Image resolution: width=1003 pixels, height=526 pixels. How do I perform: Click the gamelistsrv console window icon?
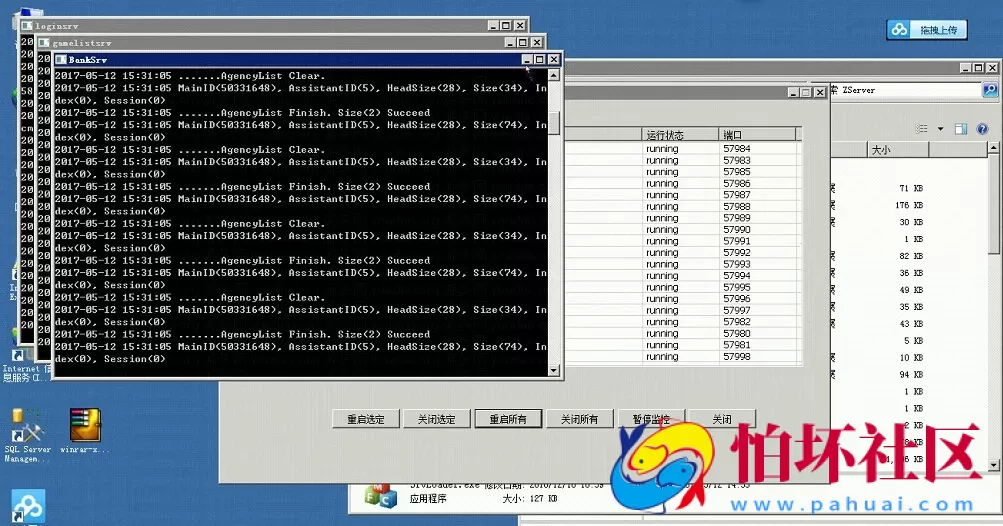coord(43,43)
